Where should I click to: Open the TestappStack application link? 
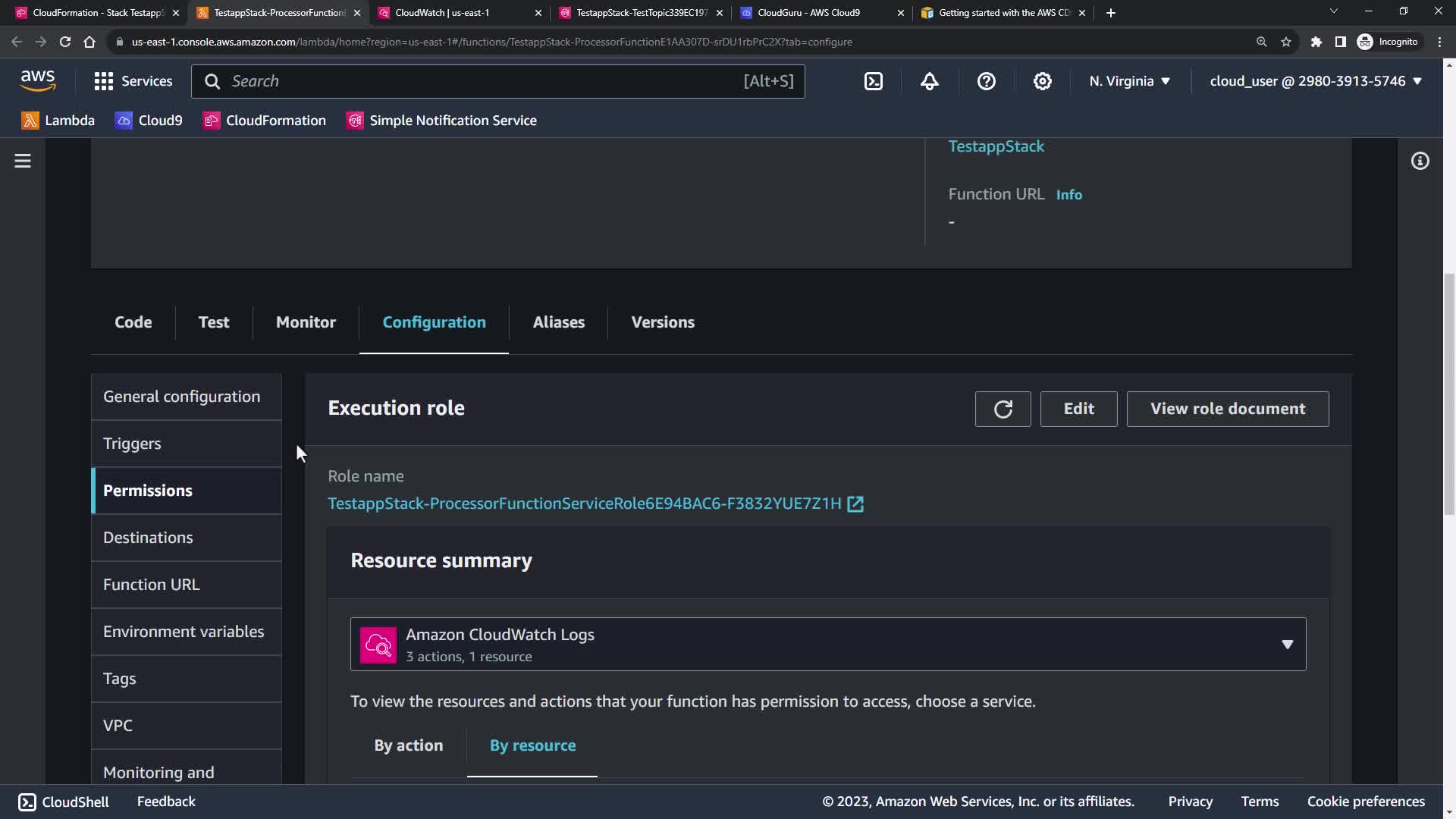click(996, 146)
